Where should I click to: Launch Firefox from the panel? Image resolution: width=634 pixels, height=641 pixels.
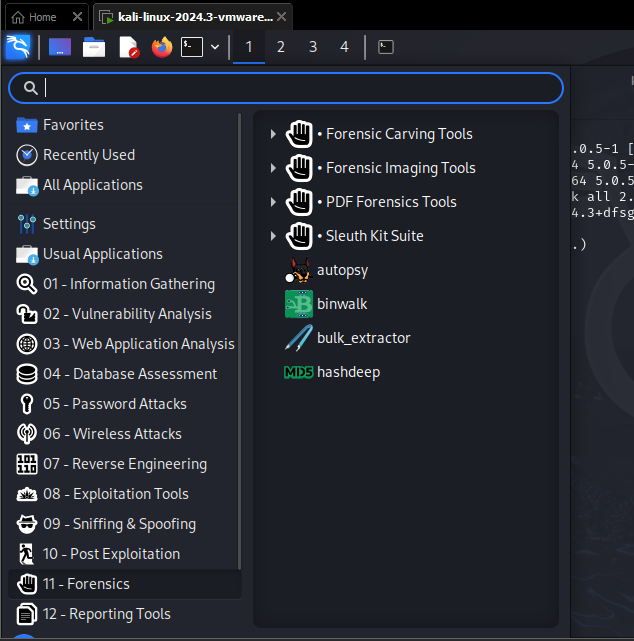pos(162,47)
